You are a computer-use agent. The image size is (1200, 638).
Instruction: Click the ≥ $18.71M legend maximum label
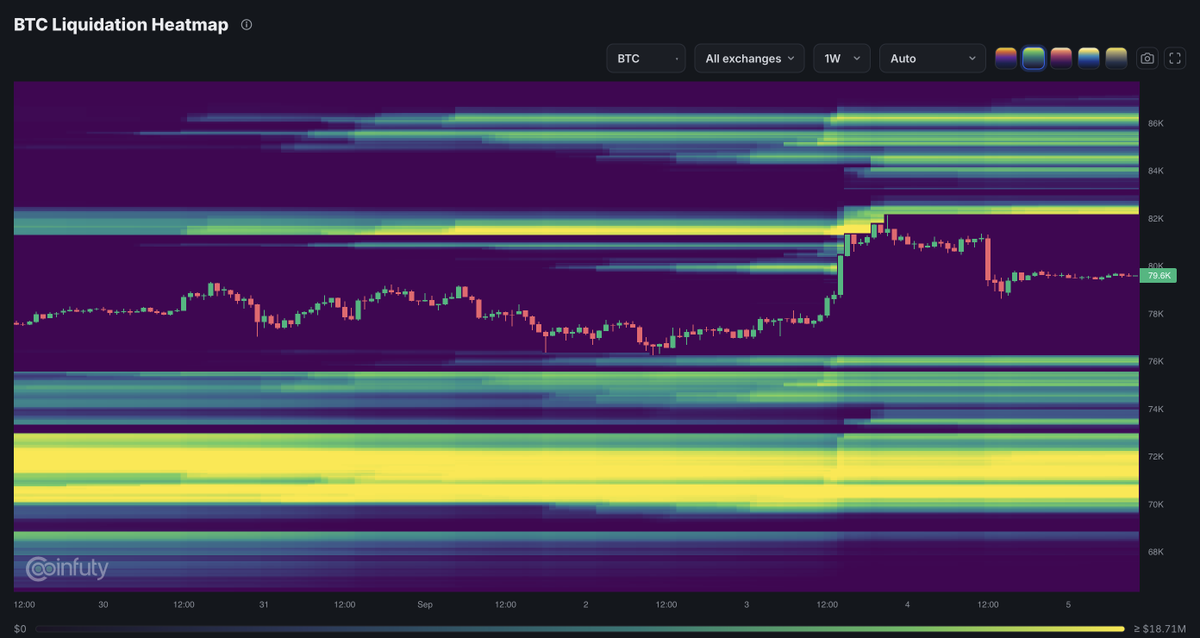point(1160,628)
